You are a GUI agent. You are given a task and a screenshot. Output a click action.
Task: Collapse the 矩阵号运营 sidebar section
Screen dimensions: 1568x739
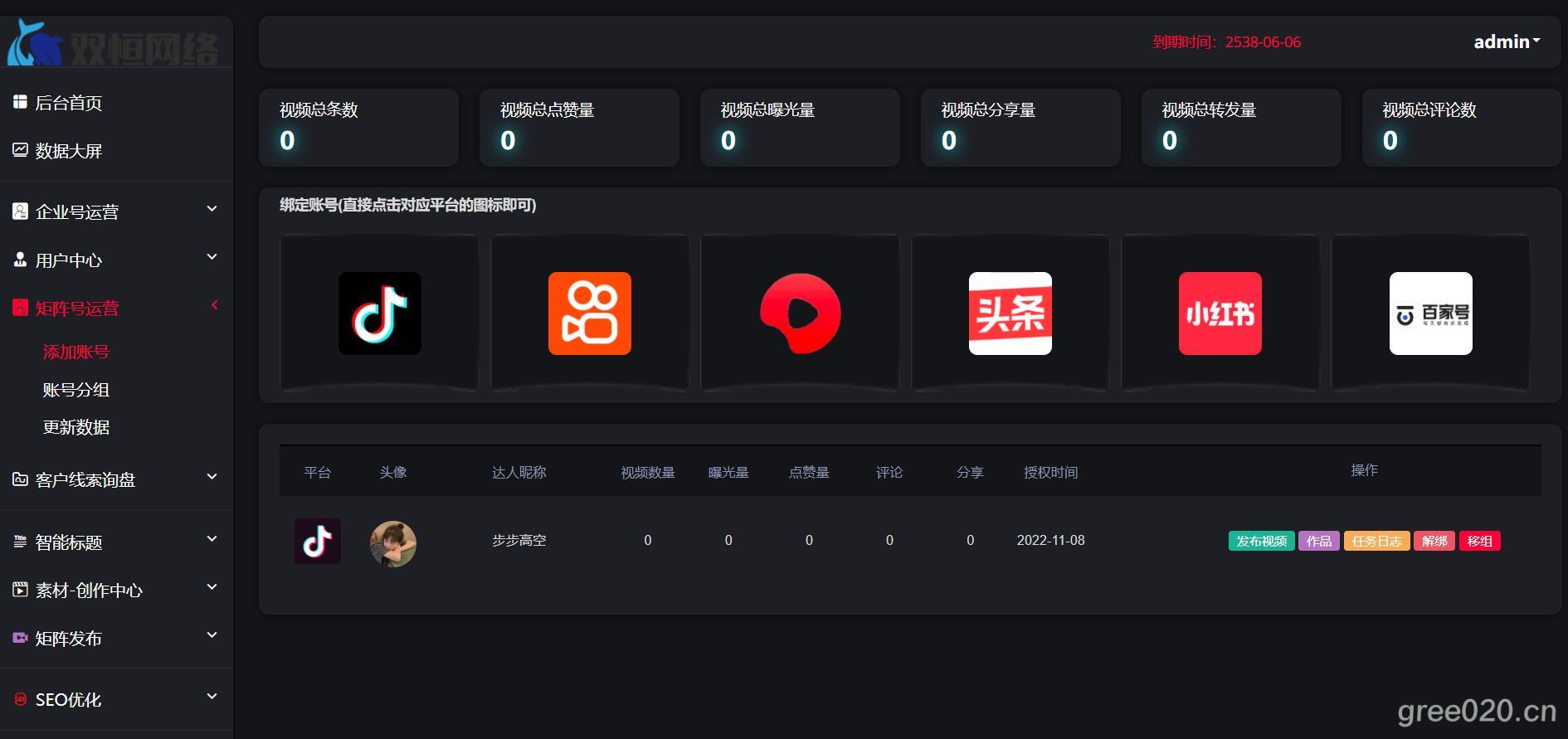coord(116,308)
